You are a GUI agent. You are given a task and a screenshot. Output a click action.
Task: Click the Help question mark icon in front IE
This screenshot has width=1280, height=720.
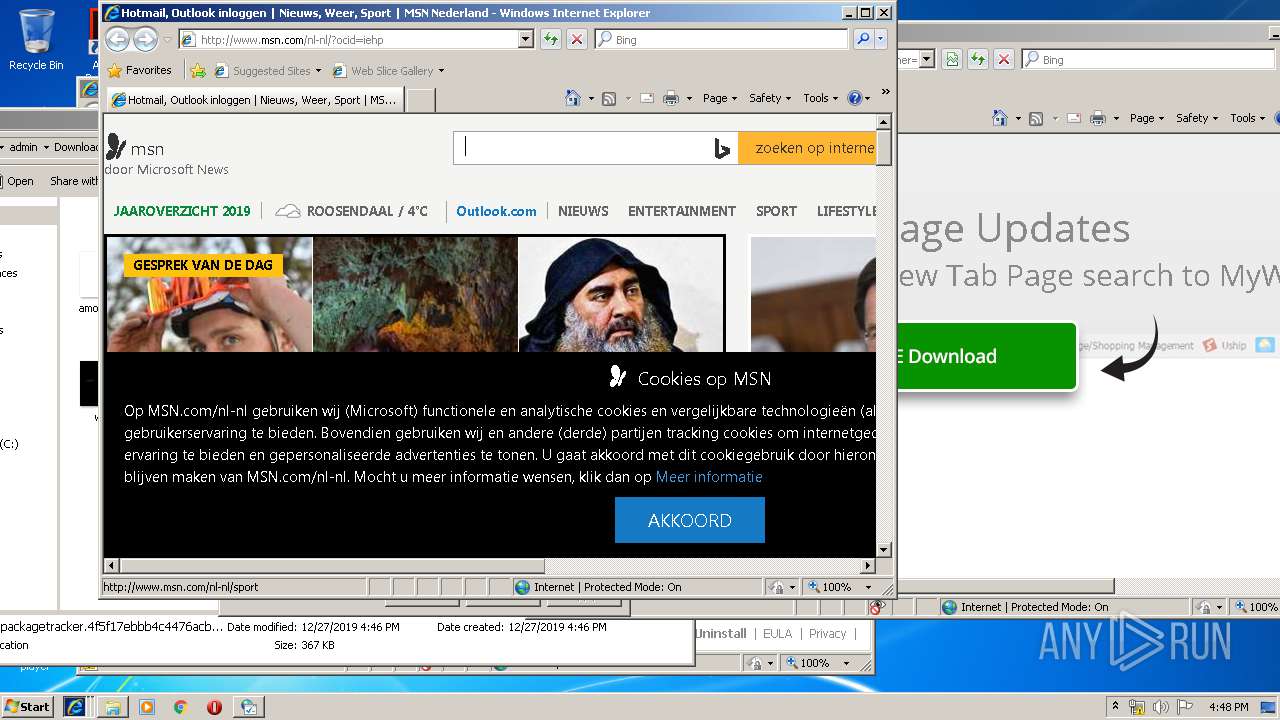854,98
